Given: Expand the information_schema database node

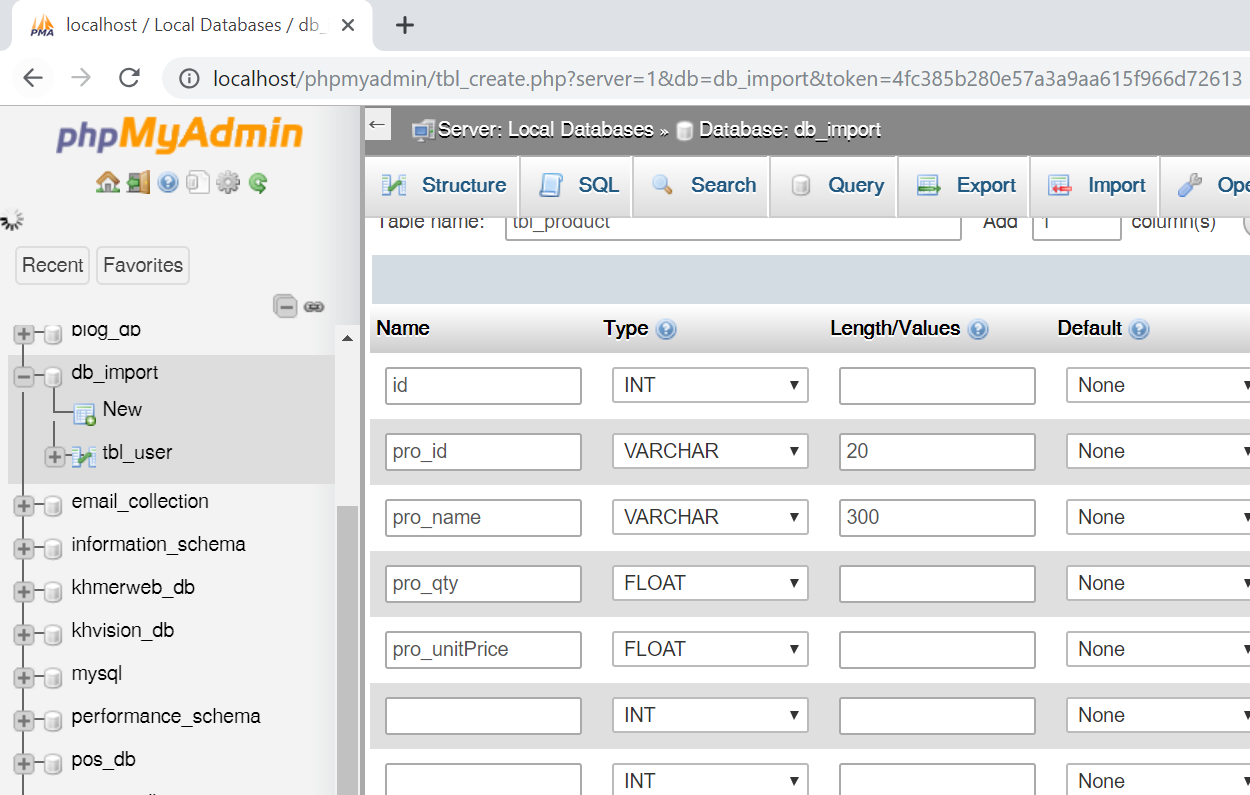Looking at the screenshot, I should (24, 548).
